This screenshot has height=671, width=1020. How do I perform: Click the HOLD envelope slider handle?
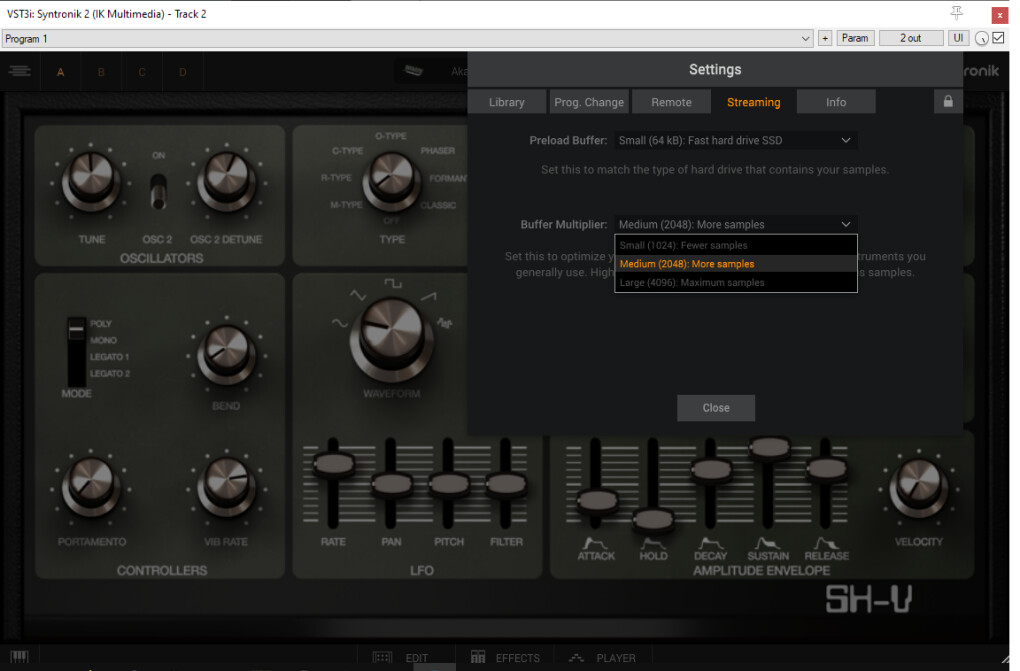click(x=653, y=519)
